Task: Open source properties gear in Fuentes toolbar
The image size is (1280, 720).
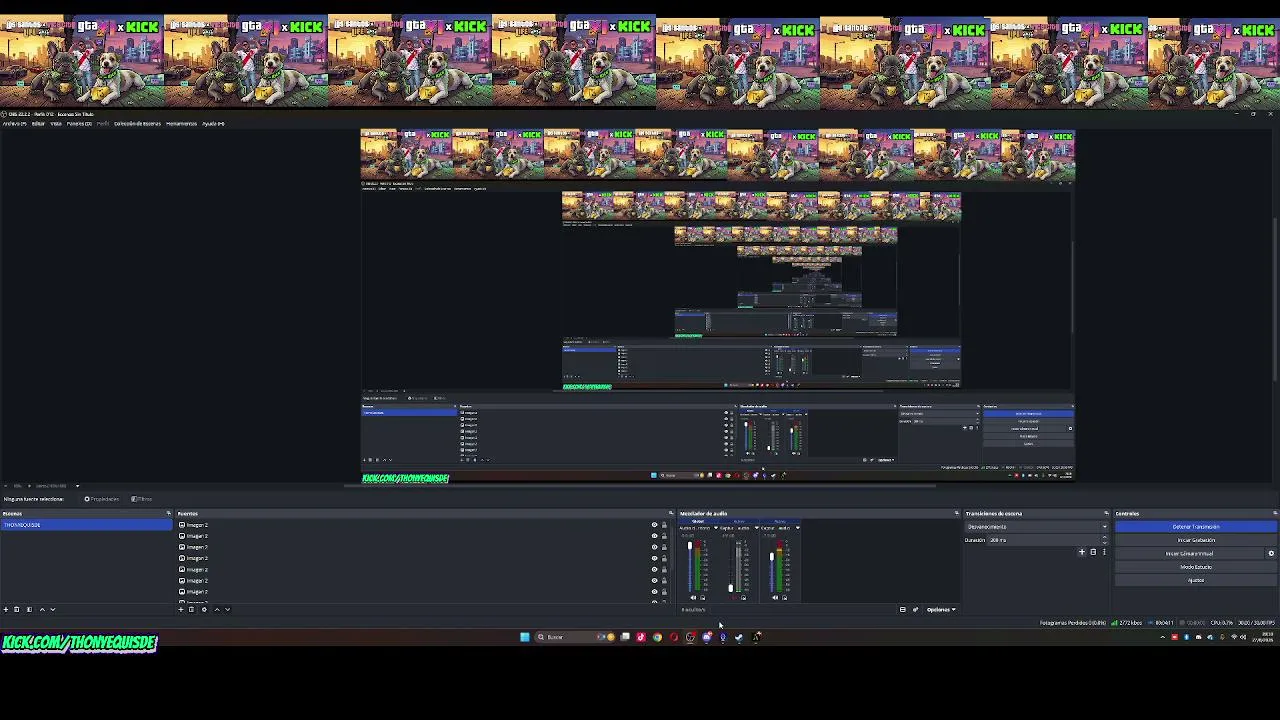Action: coord(204,609)
